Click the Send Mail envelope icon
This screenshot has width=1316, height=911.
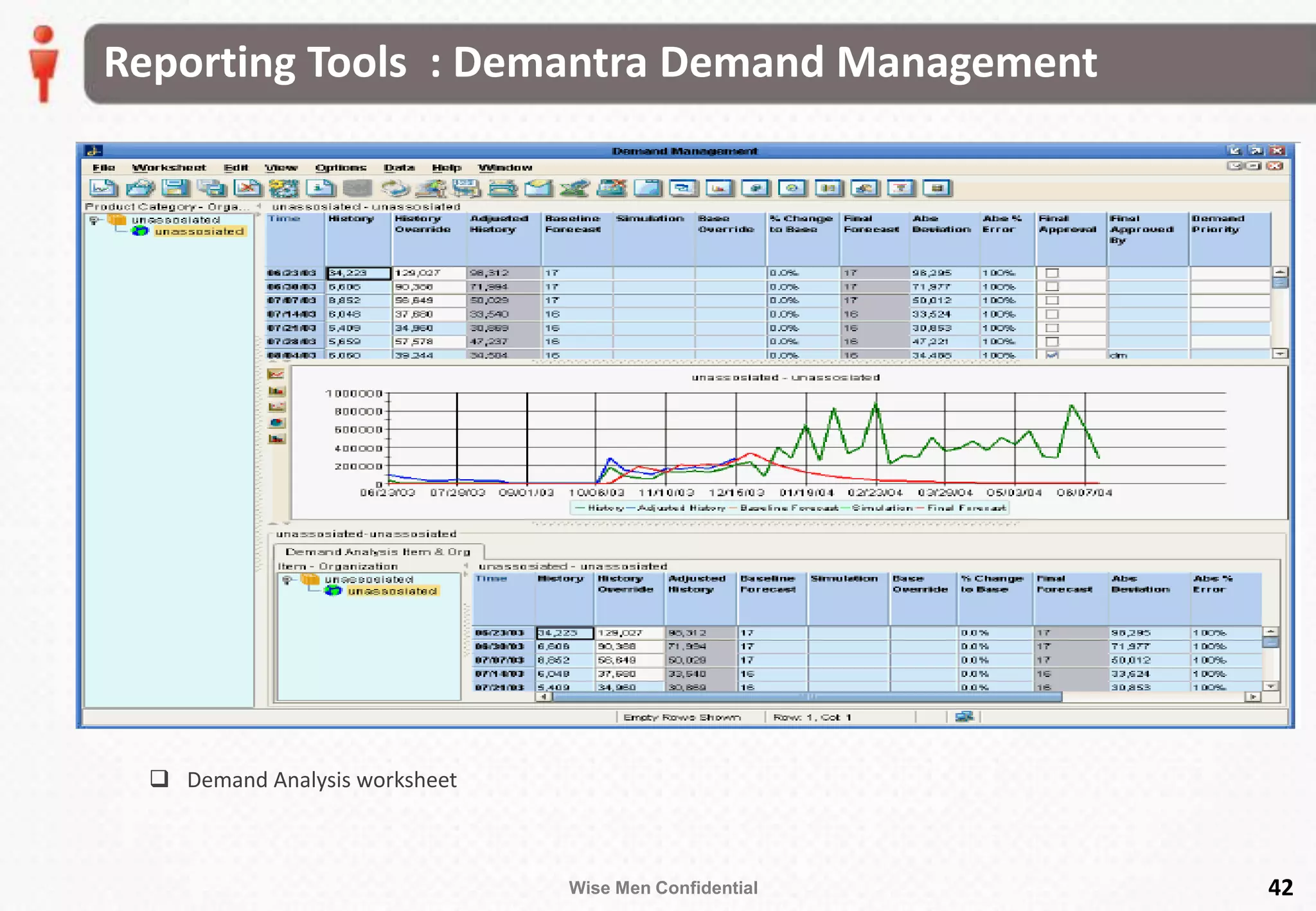(538, 188)
